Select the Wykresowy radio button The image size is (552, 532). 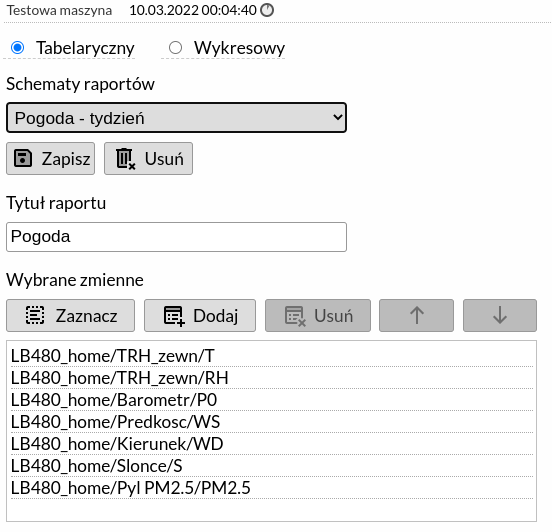point(175,48)
